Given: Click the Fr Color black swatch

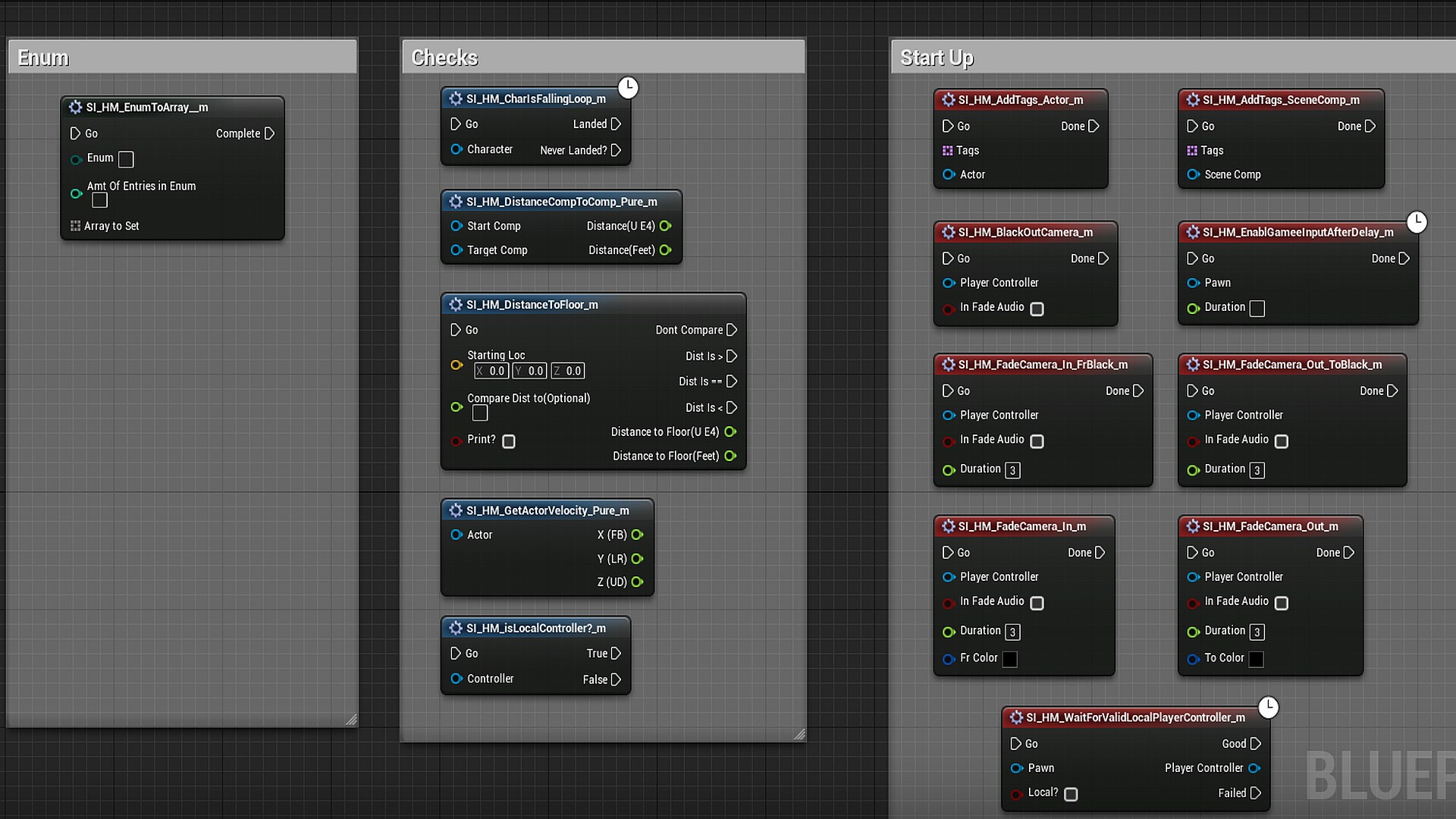Looking at the screenshot, I should click(x=1009, y=659).
